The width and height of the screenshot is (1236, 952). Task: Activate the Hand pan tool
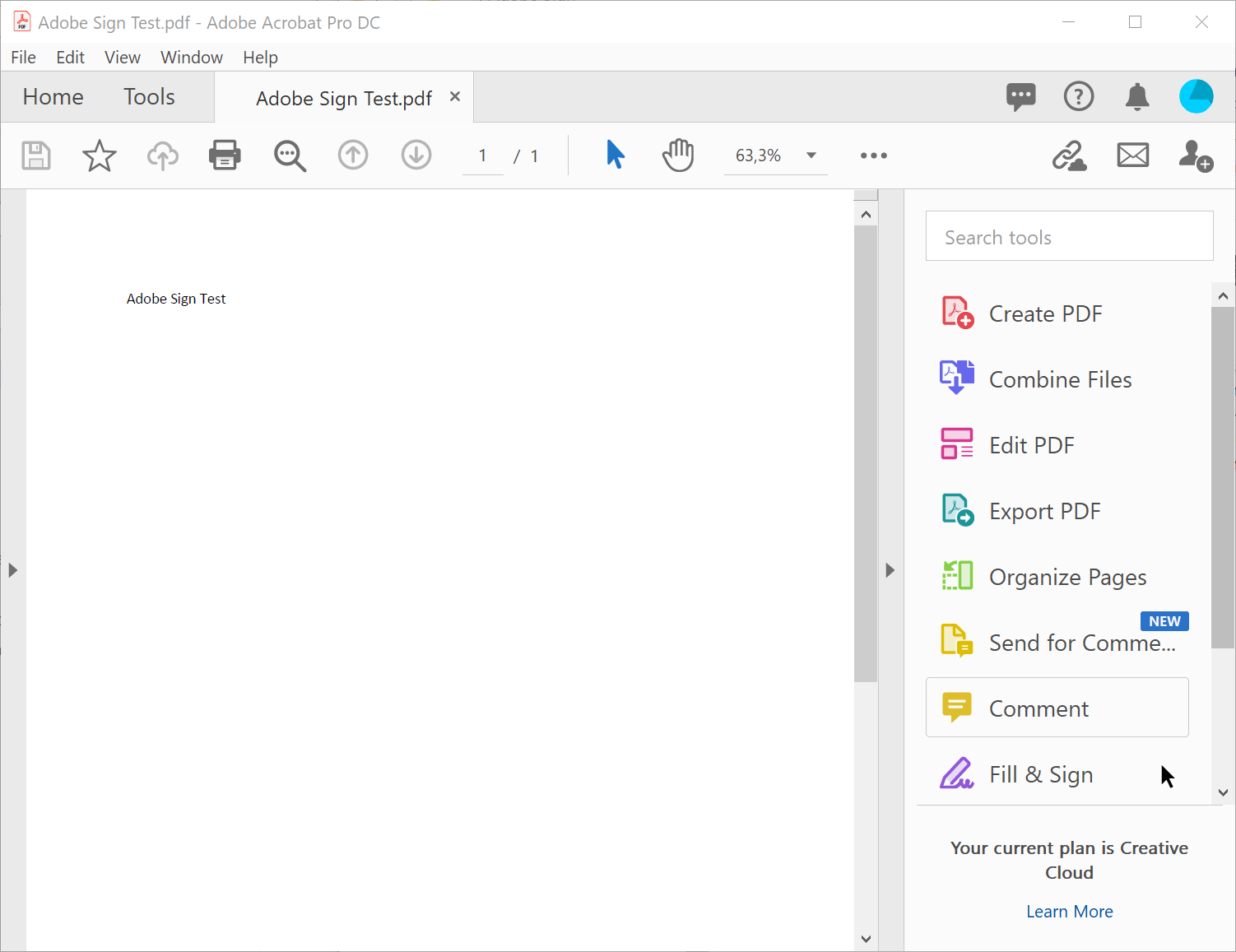678,155
